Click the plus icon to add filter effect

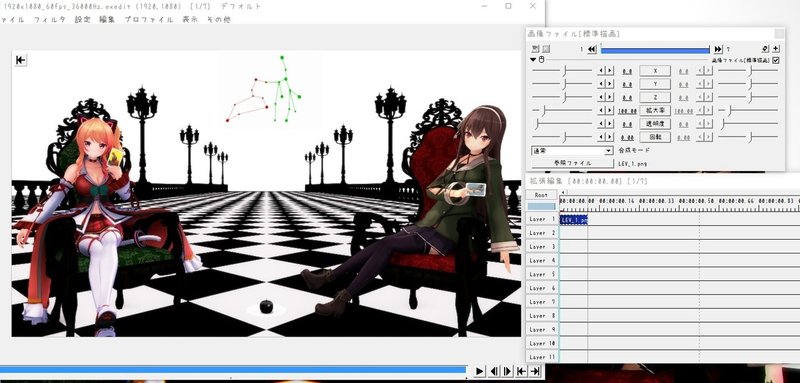(x=776, y=48)
